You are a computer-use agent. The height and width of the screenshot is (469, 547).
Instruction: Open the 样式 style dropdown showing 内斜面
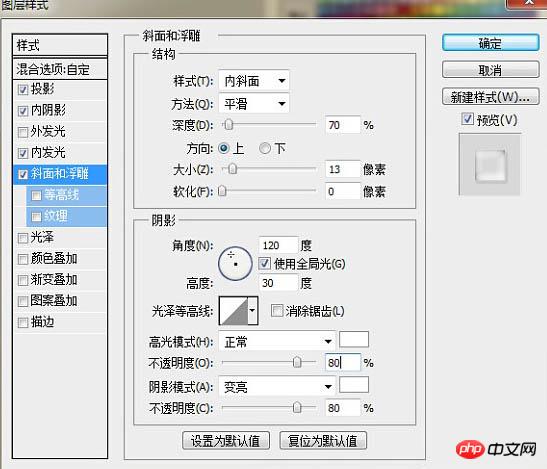[254, 81]
